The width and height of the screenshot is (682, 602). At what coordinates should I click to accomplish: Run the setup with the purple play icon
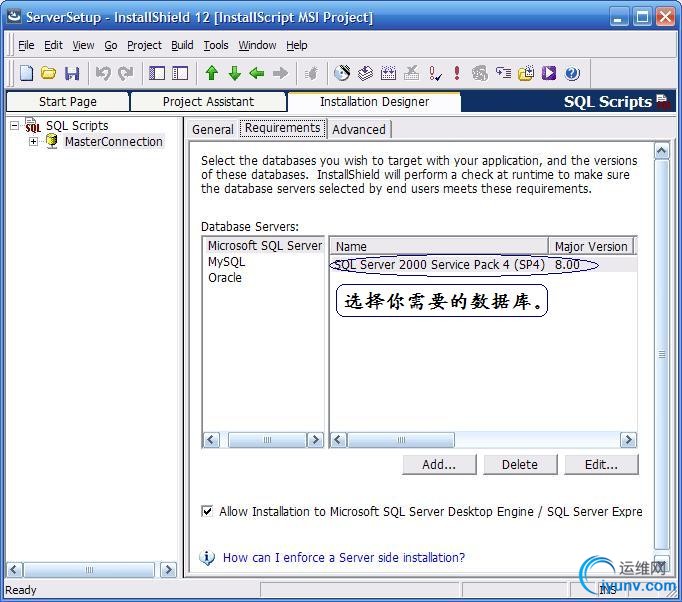pos(549,73)
